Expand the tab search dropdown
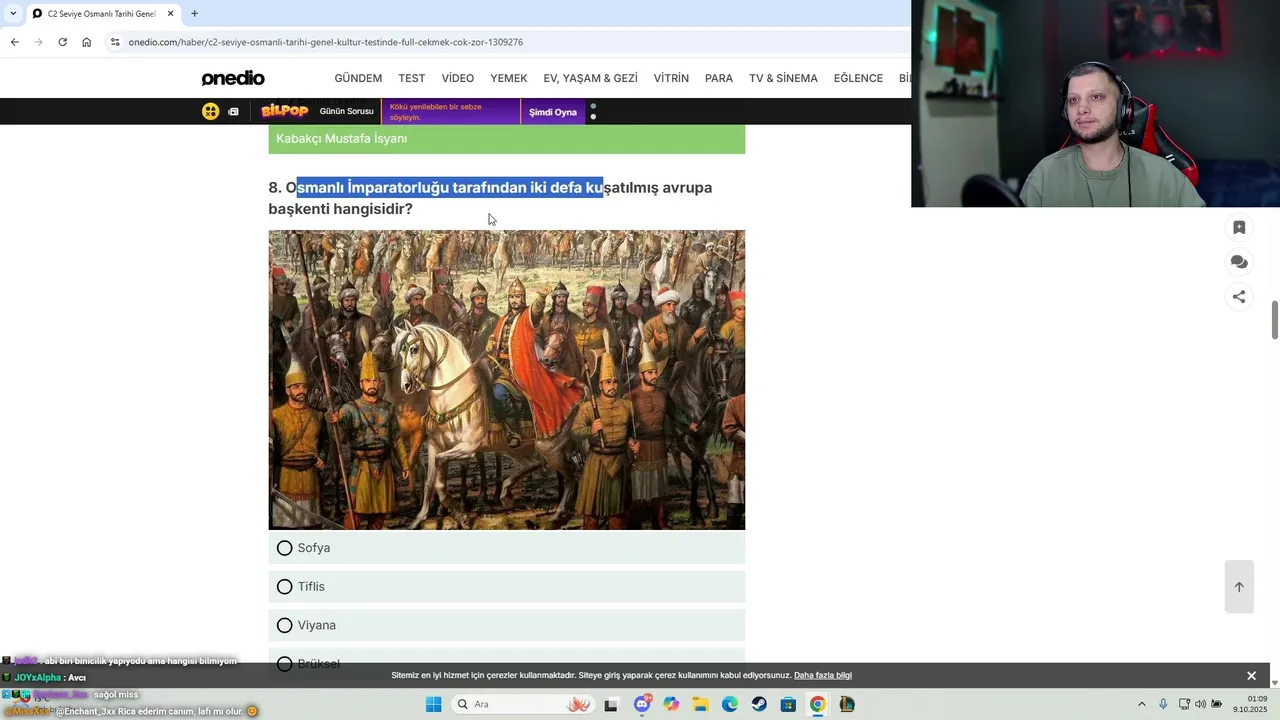The width and height of the screenshot is (1280, 720). (x=12, y=13)
